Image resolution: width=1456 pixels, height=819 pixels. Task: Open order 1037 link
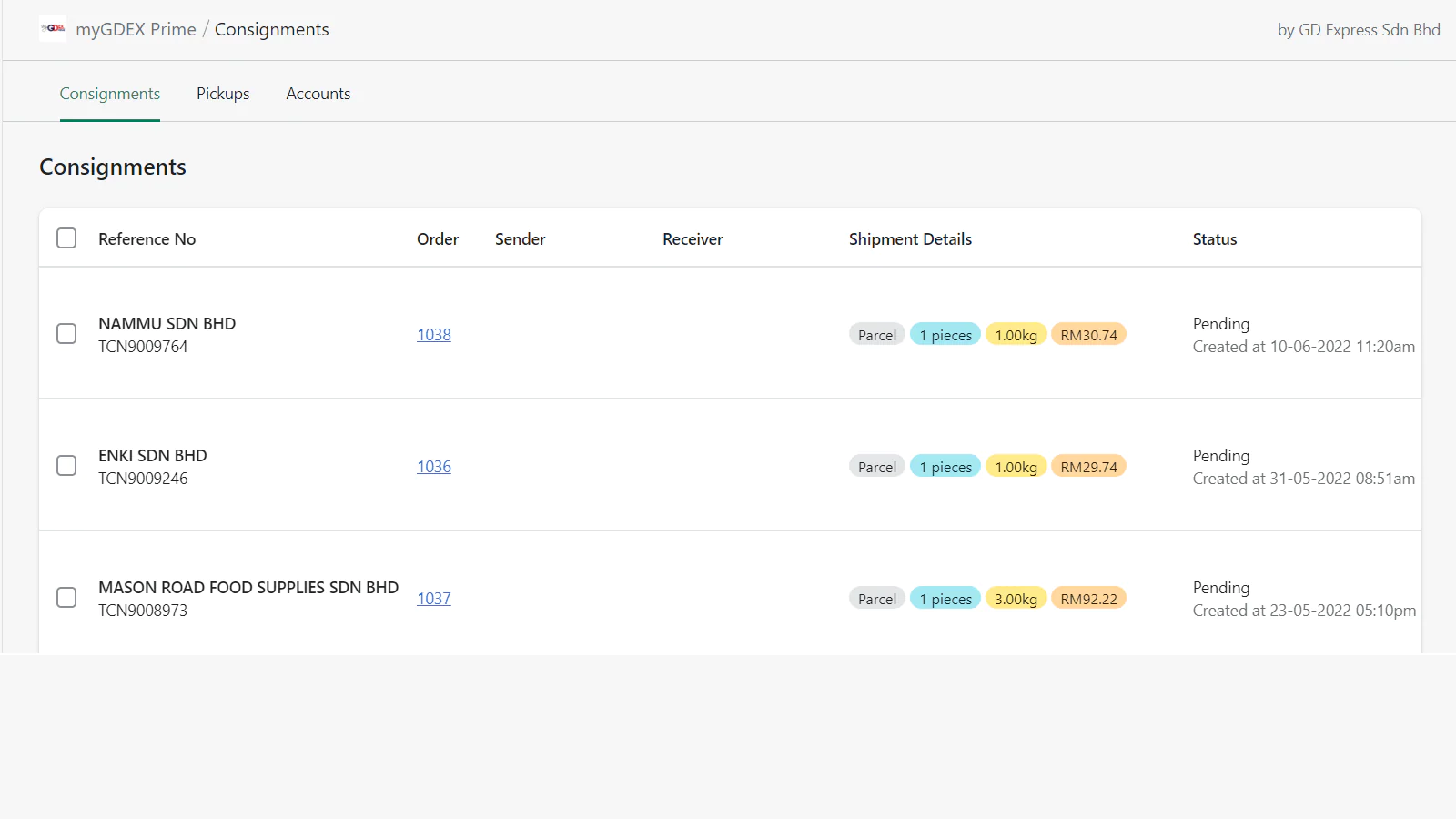click(x=434, y=599)
